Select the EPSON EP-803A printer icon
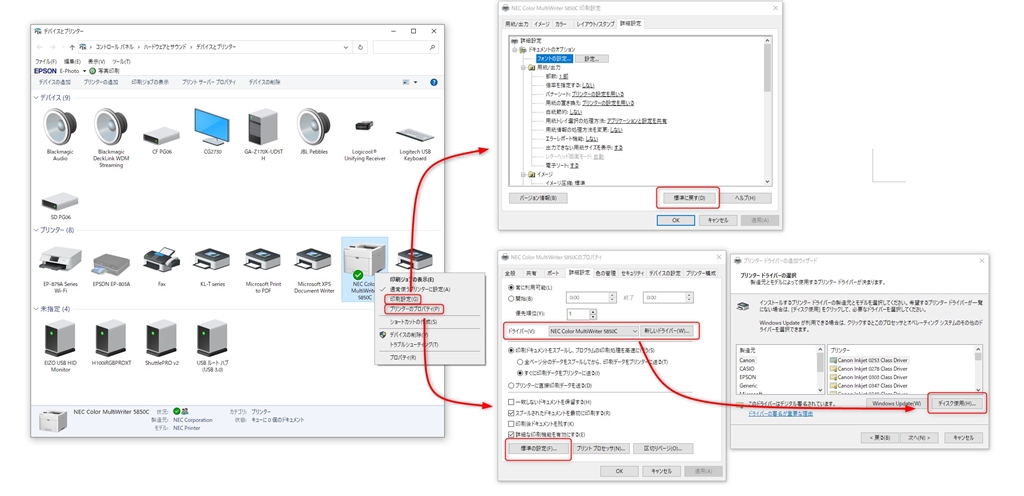Screen dimensions: 1024x496 tap(111, 264)
